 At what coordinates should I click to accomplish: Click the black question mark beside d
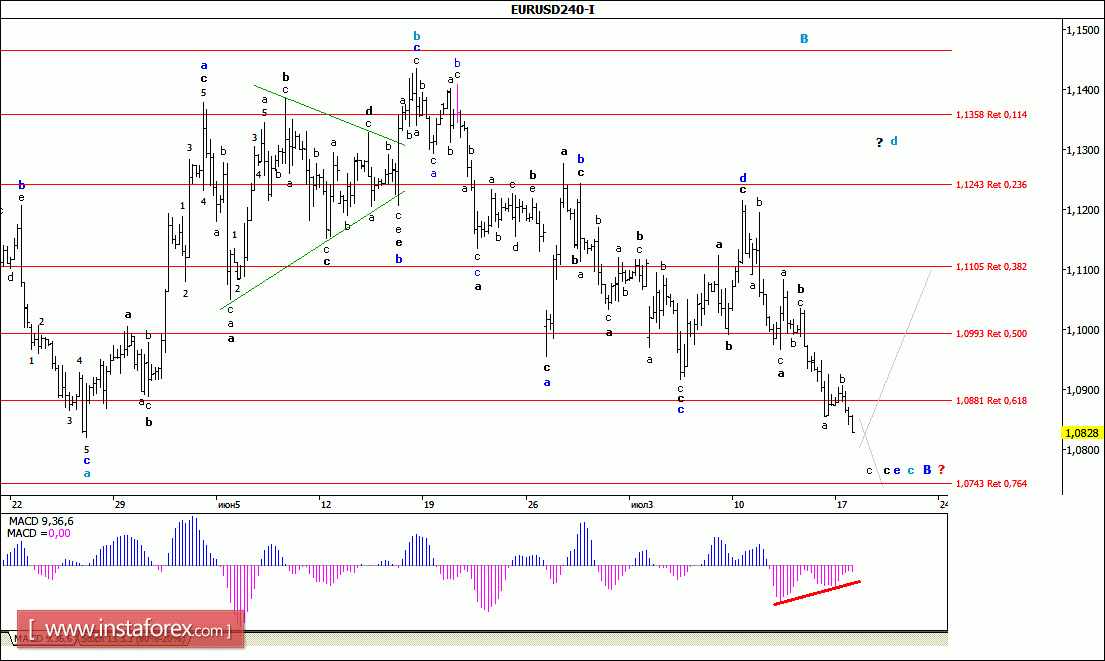point(880,142)
